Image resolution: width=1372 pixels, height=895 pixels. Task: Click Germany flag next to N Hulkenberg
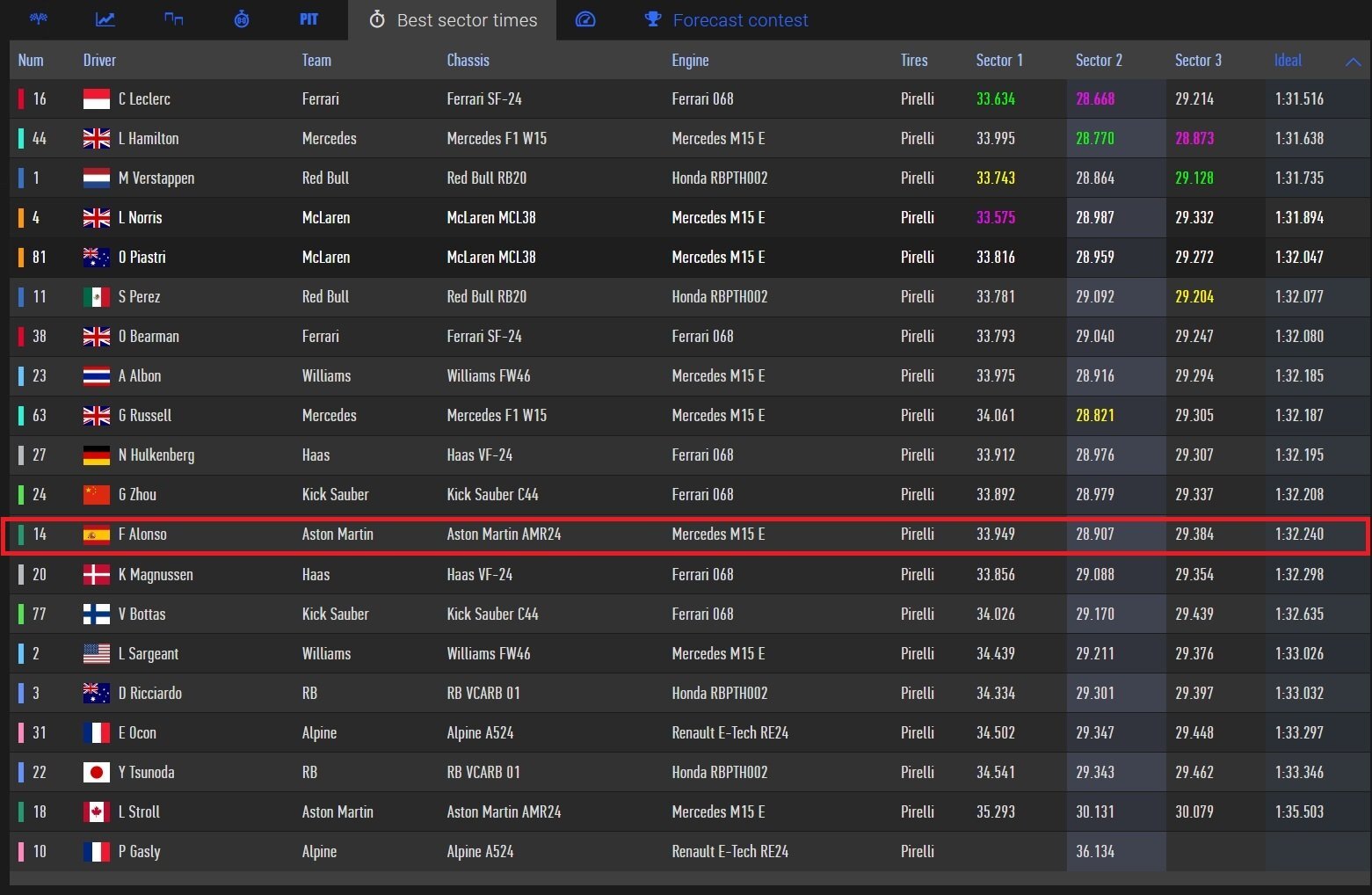(x=97, y=455)
